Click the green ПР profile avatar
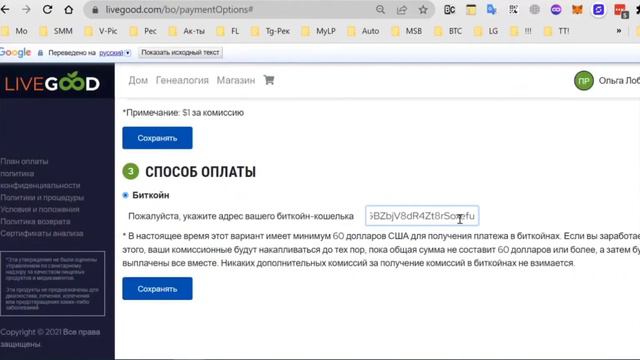The width and height of the screenshot is (640, 360). pos(584,81)
